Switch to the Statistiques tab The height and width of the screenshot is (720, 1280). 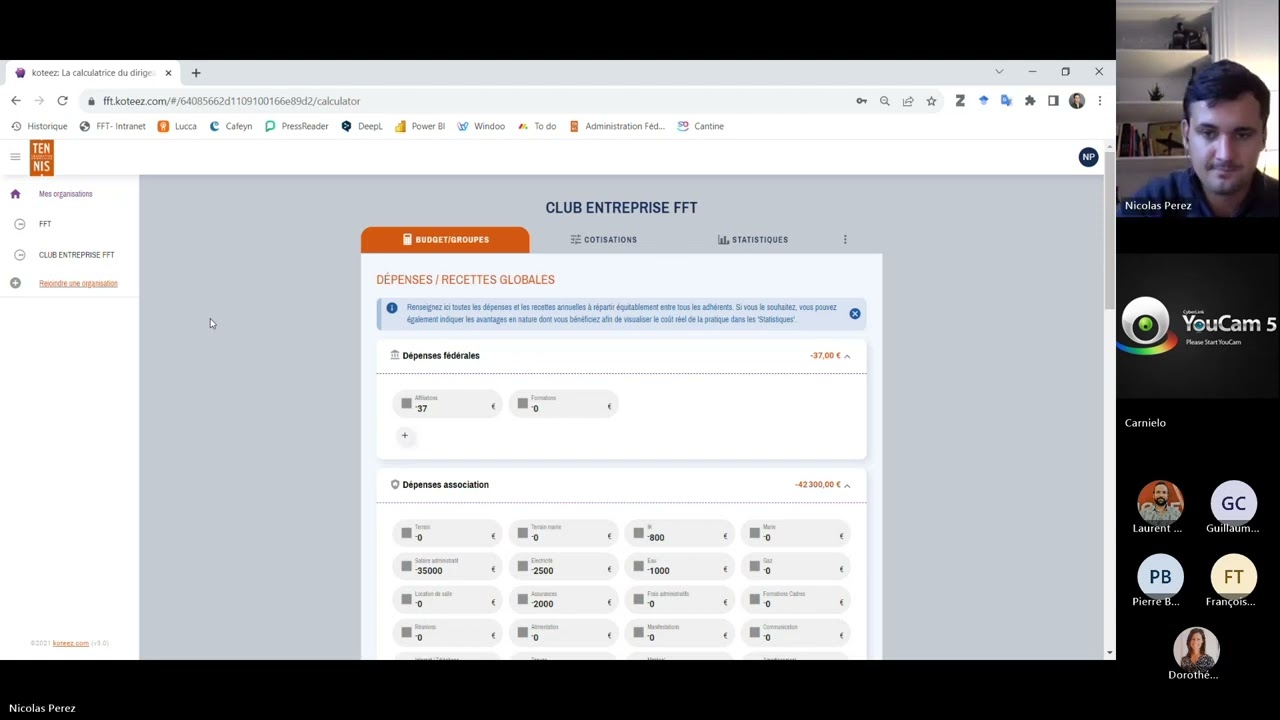[753, 240]
